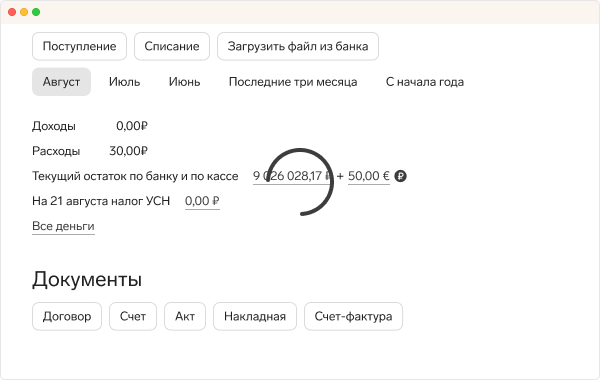Viewport: 600px width, 380px height.
Task: Switch to the Июнь tab
Action: [x=184, y=82]
